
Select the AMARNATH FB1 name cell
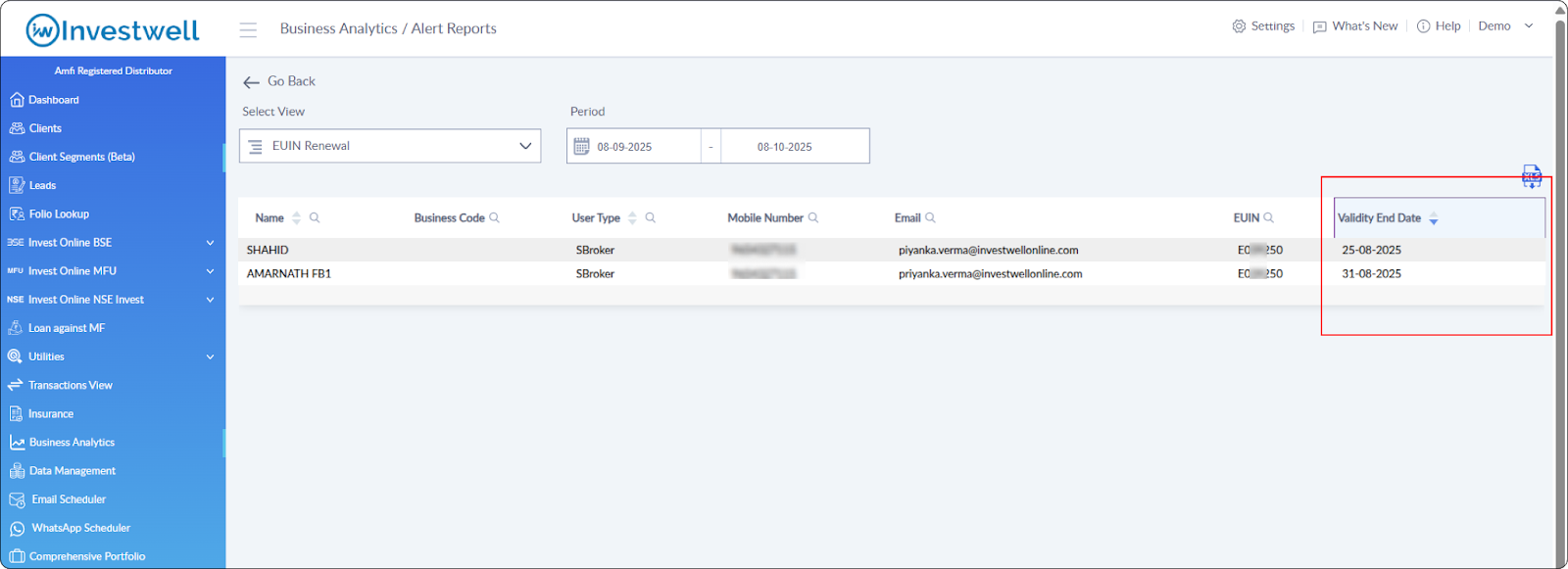tap(289, 274)
